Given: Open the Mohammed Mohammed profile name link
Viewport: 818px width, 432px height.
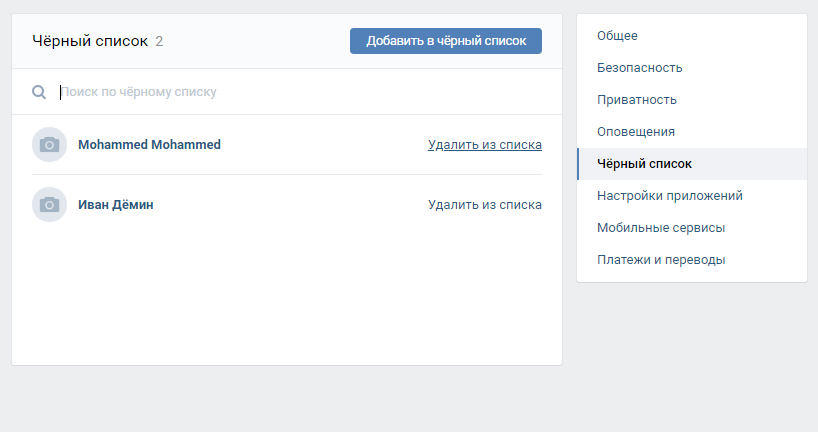Looking at the screenshot, I should (x=149, y=145).
